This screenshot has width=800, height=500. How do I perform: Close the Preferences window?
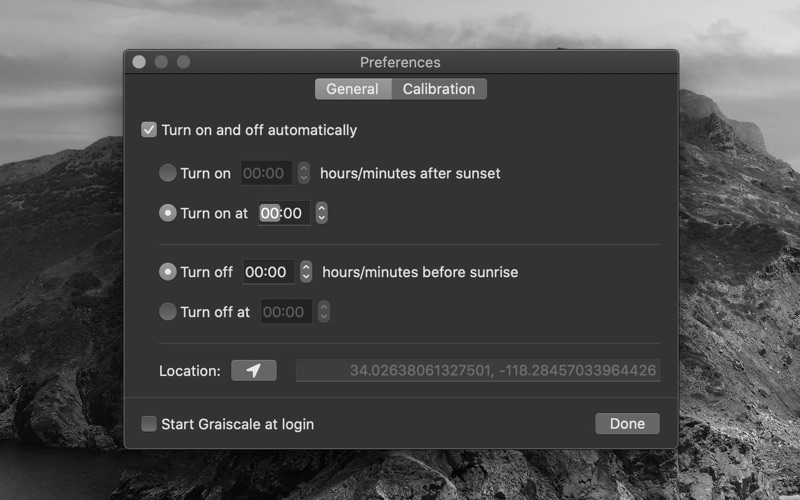[139, 62]
